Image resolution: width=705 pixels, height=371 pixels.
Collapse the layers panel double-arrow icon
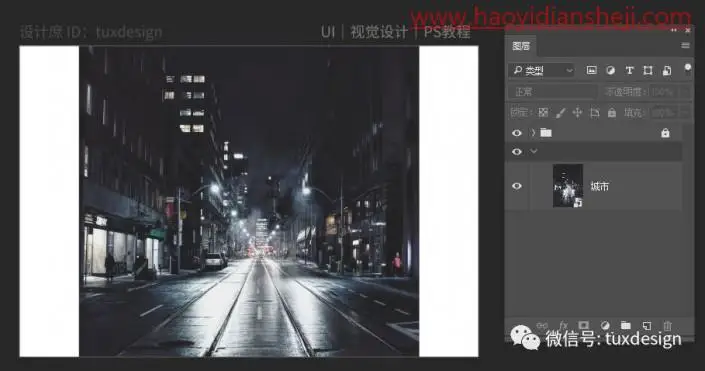coord(674,30)
